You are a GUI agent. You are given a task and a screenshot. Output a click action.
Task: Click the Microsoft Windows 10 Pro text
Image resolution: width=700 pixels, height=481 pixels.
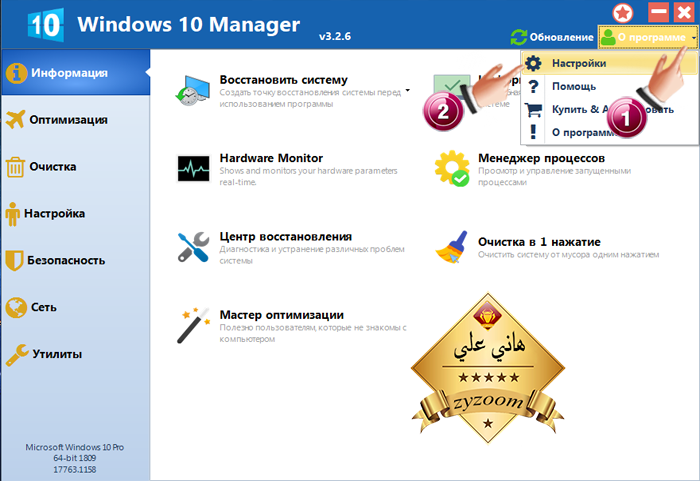[75, 447]
